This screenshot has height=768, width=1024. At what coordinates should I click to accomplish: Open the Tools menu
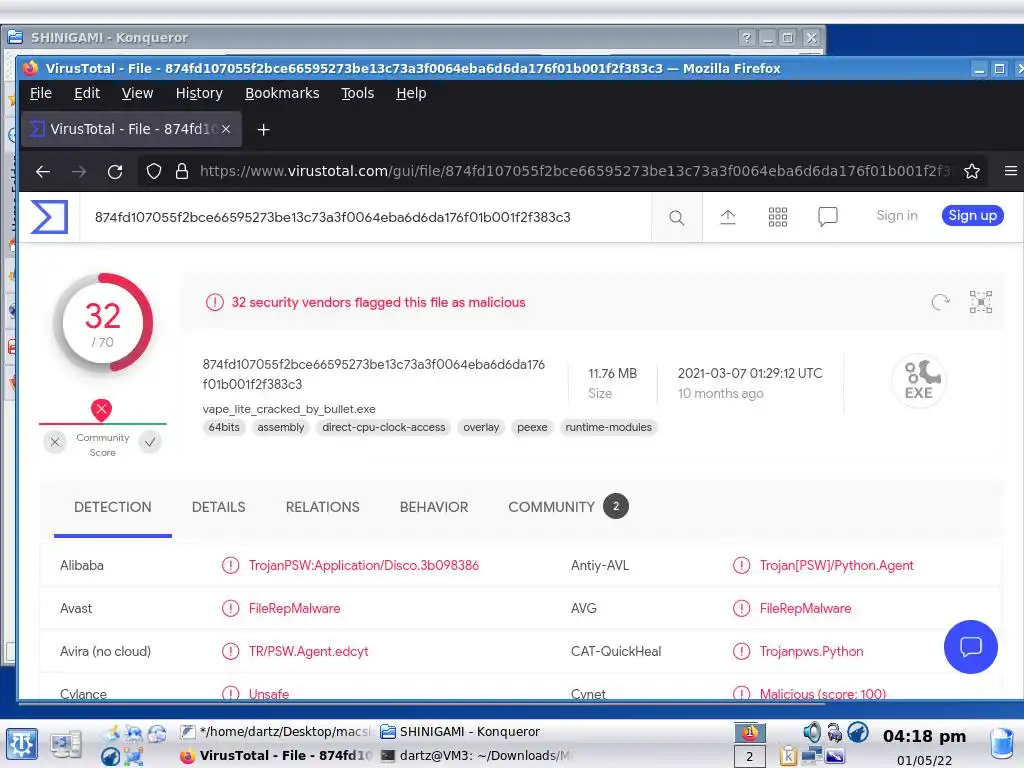358,93
